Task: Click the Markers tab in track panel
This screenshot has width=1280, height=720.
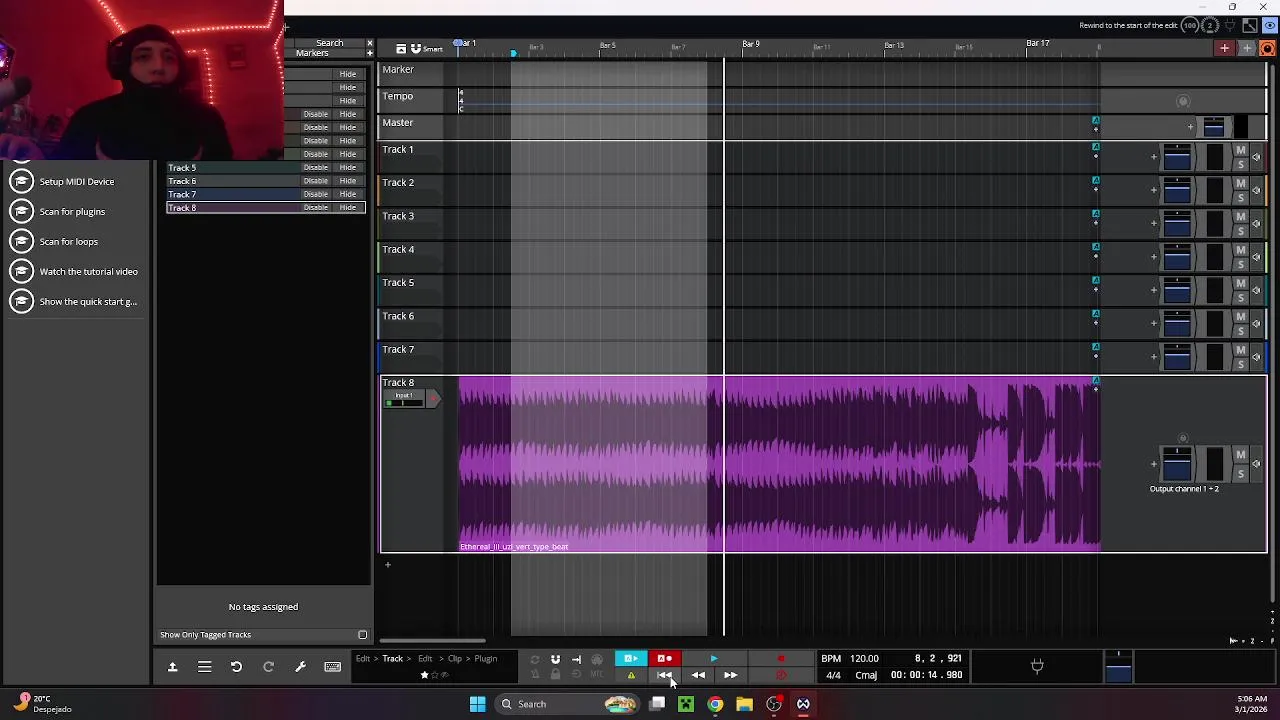Action: click(x=312, y=53)
